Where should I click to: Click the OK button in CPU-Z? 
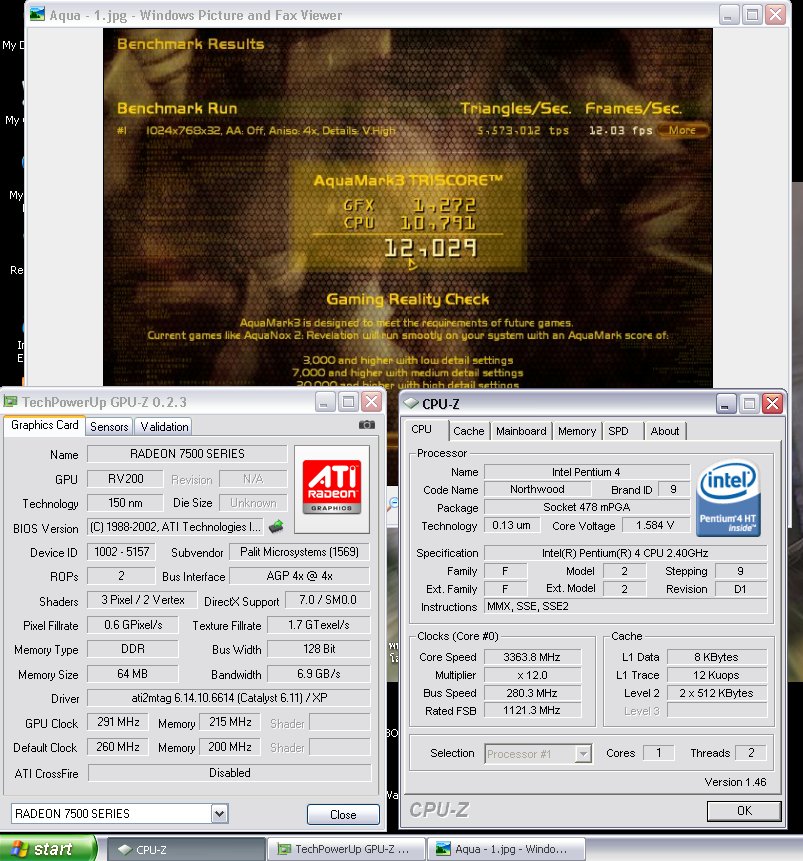[x=744, y=810]
